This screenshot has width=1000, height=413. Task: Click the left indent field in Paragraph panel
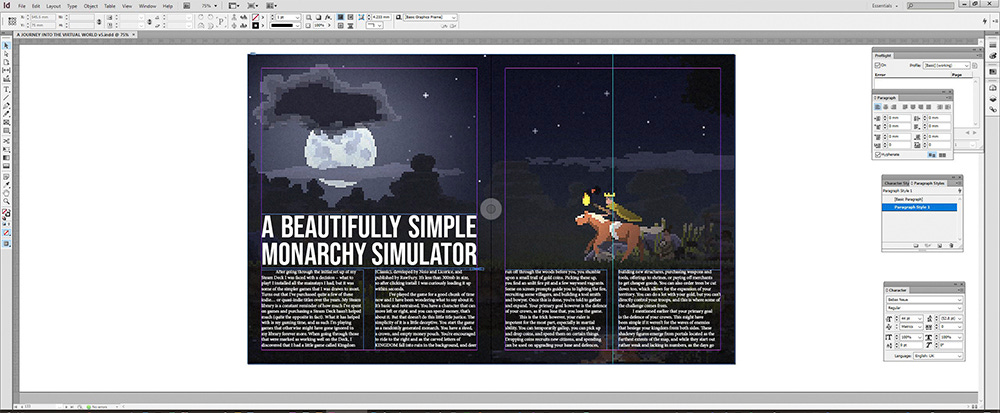click(x=899, y=118)
